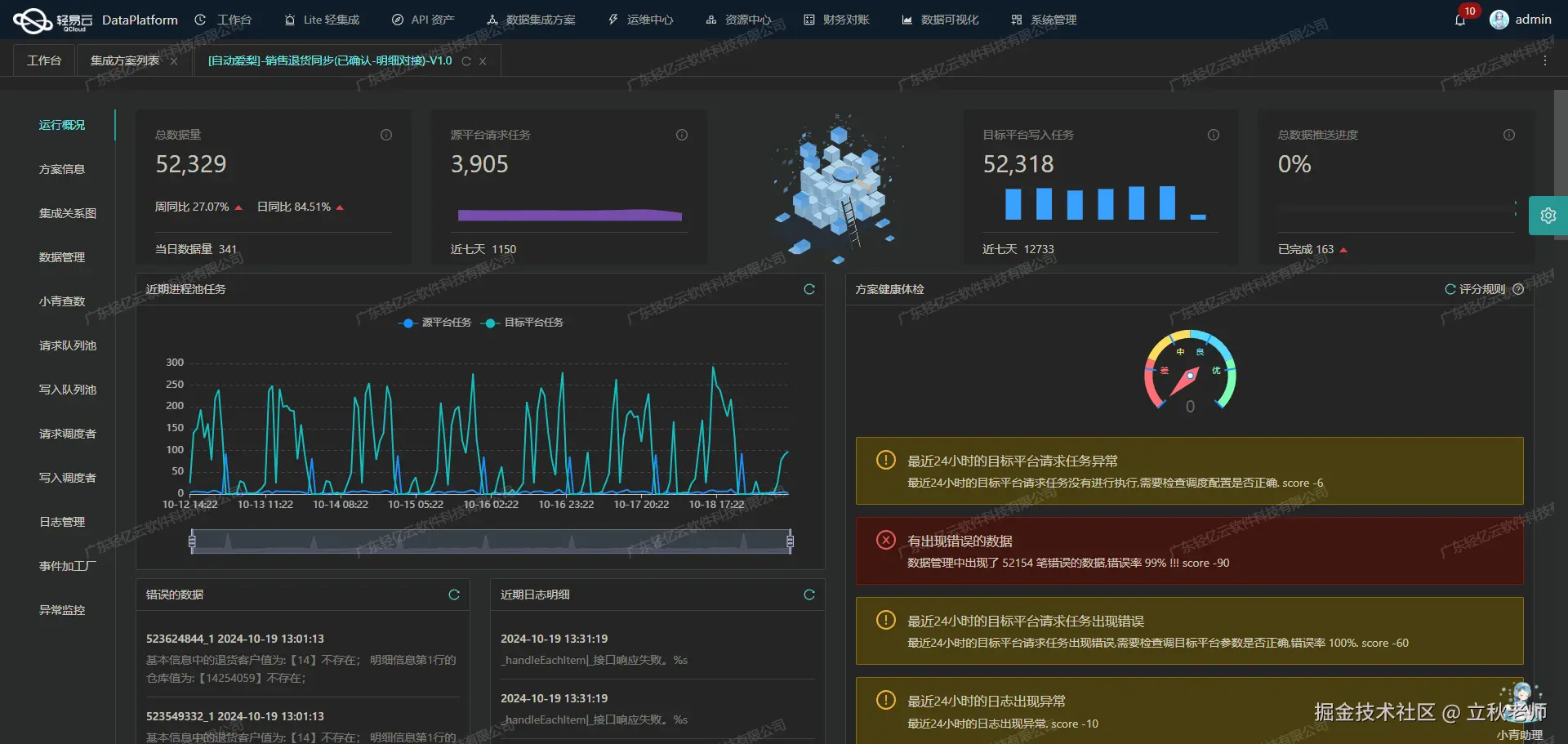Open the help icon beside 评分规则
This screenshot has height=744, width=1568.
click(x=1518, y=289)
